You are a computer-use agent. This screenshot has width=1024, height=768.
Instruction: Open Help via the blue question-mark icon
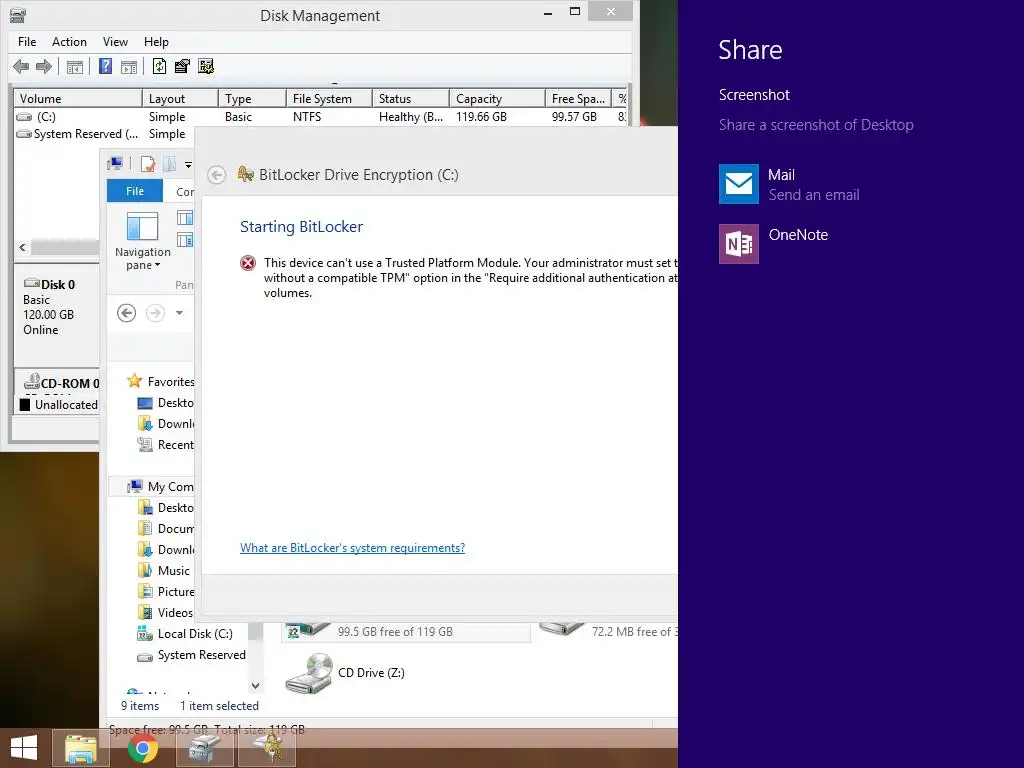pyautogui.click(x=105, y=66)
